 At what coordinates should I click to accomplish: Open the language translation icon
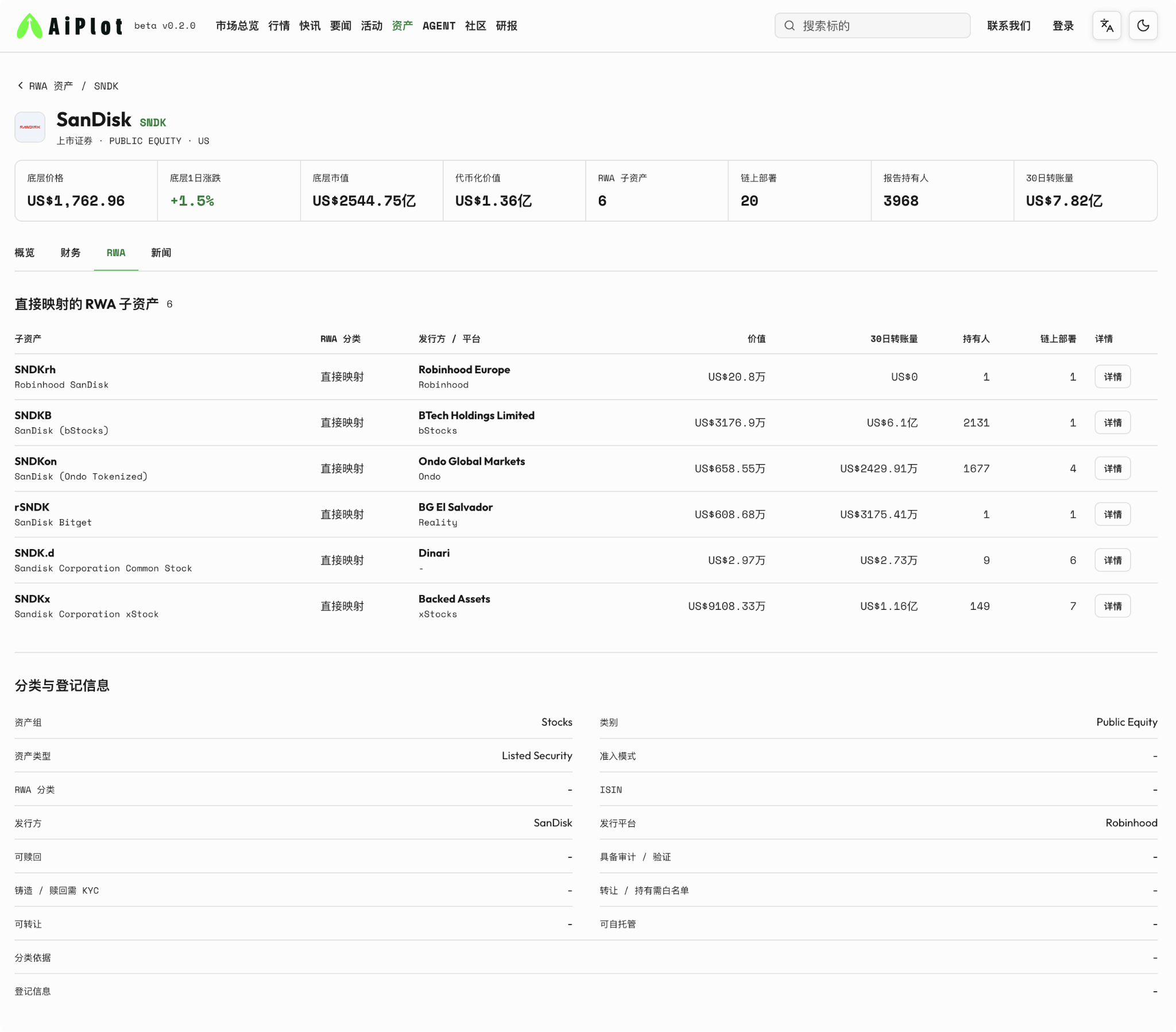click(1107, 26)
